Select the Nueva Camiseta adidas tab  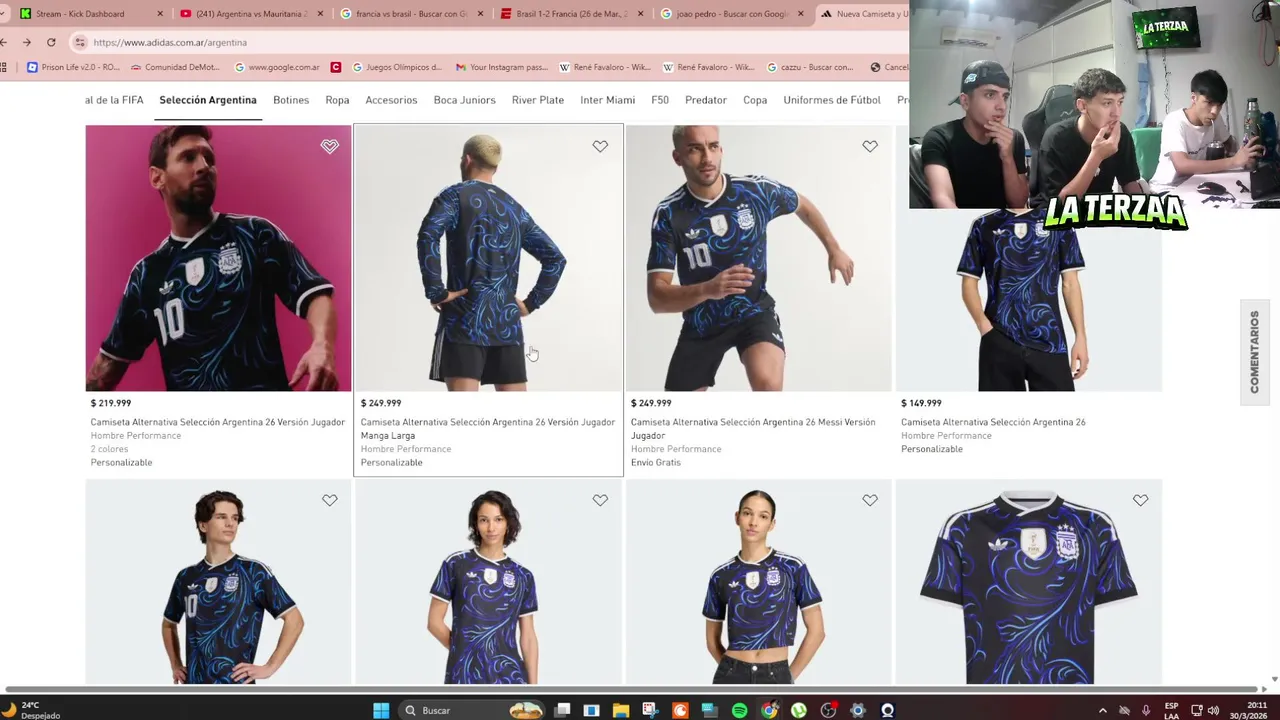[x=864, y=14]
